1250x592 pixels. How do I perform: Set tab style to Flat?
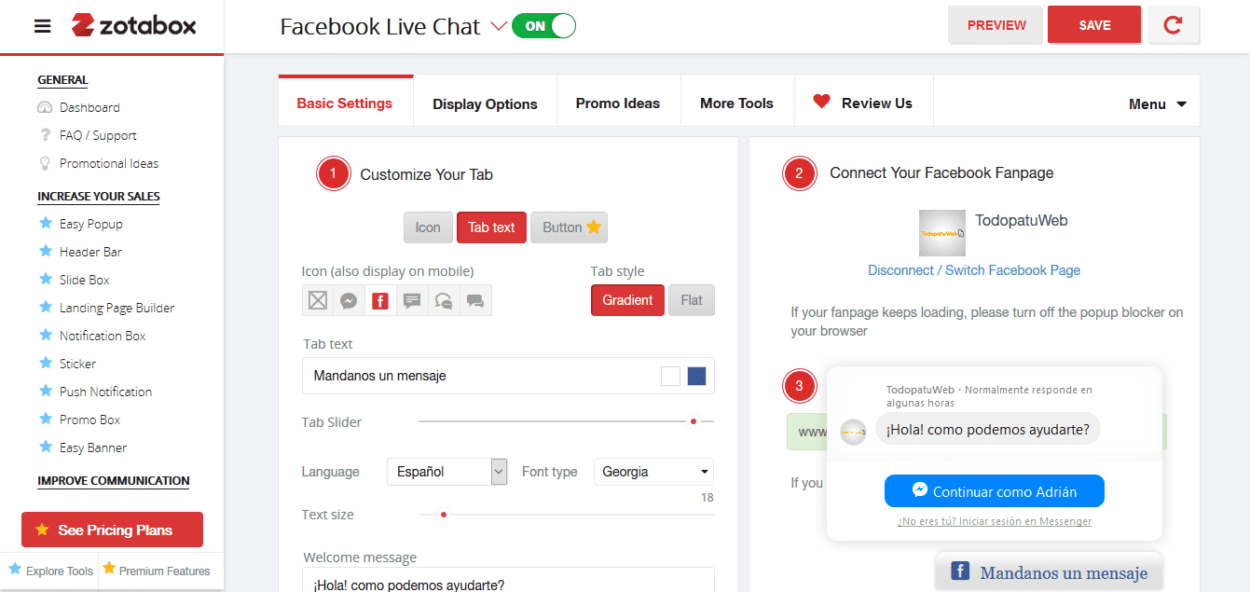tap(692, 300)
